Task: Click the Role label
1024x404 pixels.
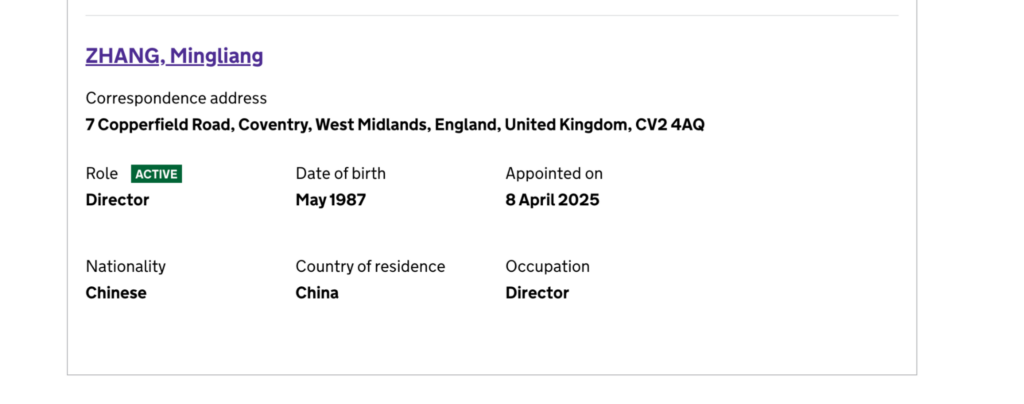Action: [102, 174]
